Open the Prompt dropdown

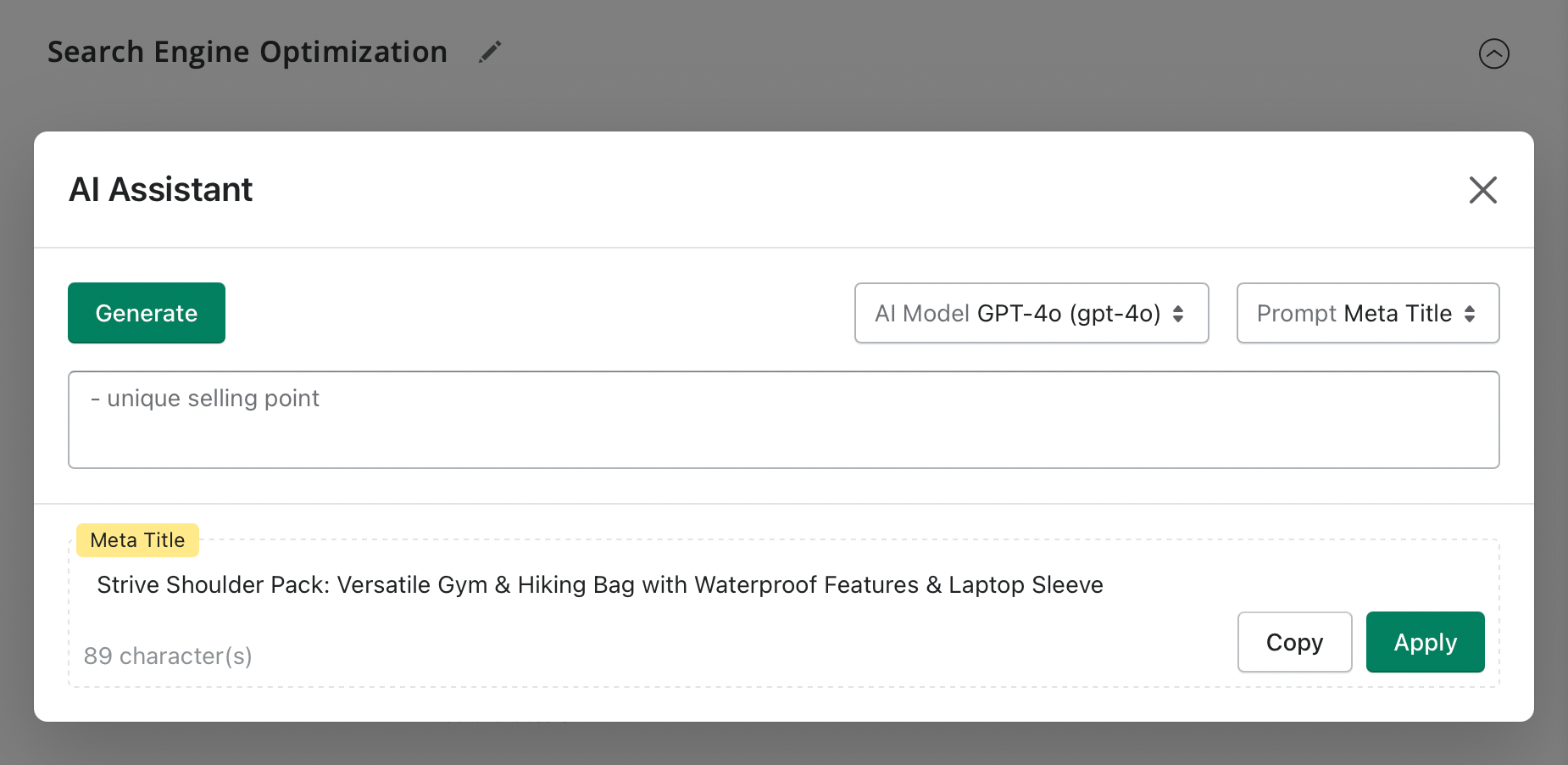pyautogui.click(x=1367, y=313)
